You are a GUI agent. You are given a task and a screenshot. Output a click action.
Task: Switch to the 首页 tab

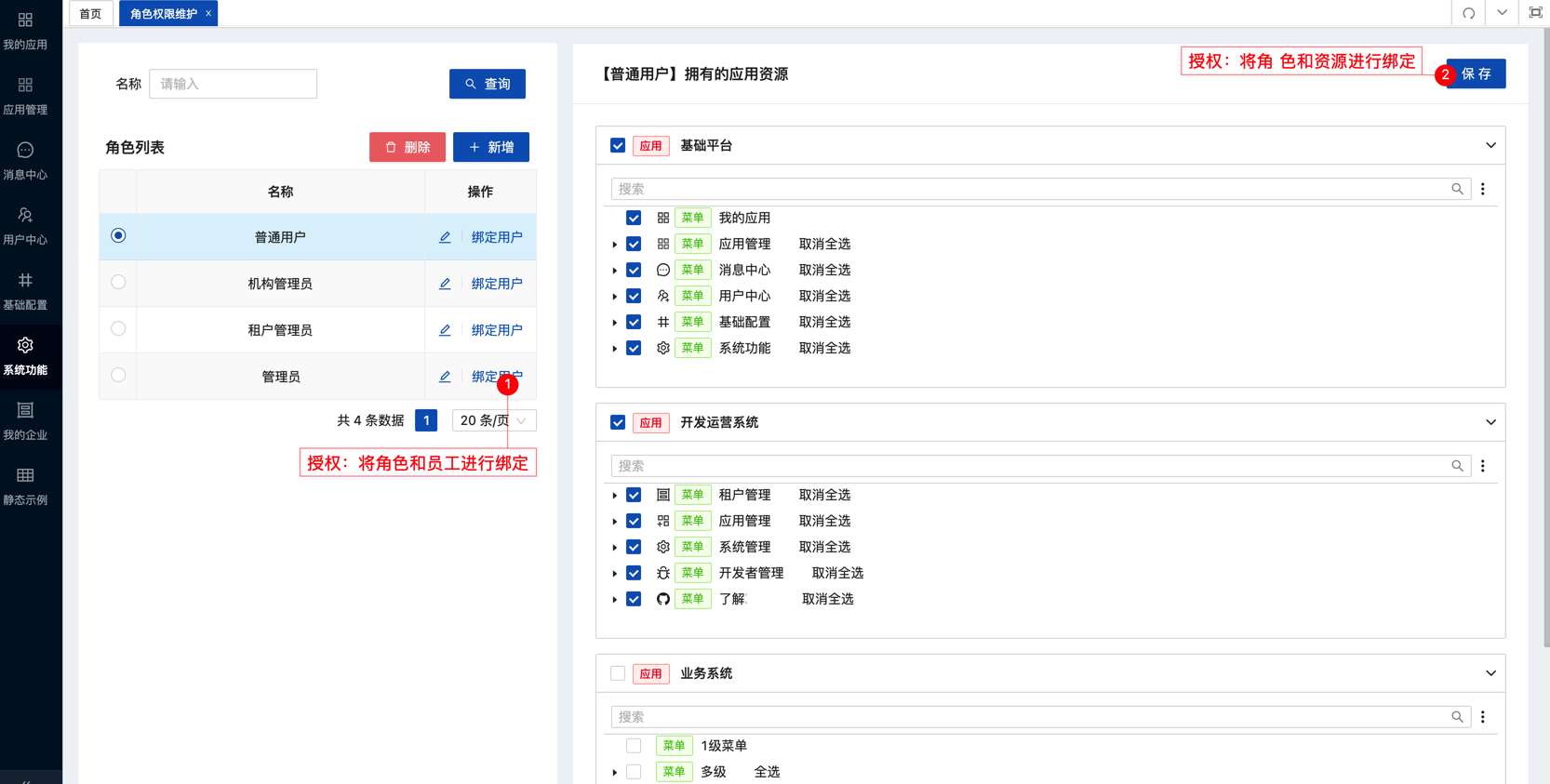click(x=90, y=13)
